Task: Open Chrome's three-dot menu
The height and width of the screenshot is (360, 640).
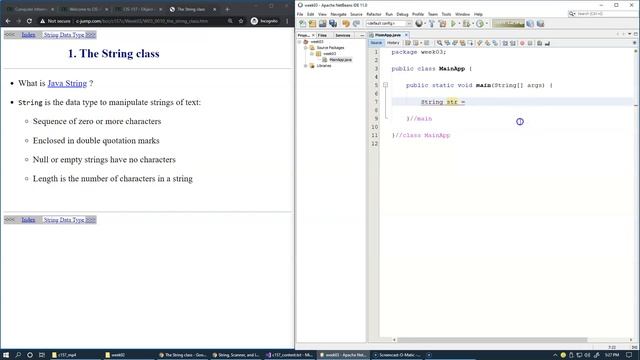Action: click(x=287, y=21)
